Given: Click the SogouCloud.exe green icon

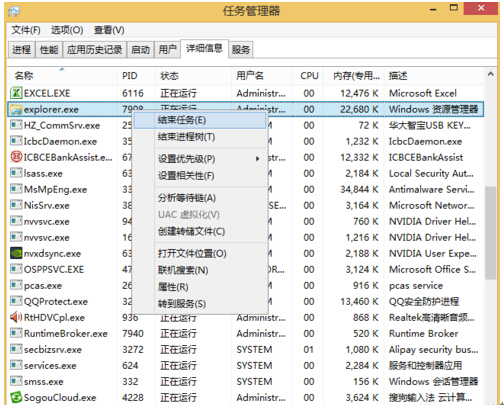Looking at the screenshot, I should pyautogui.click(x=16, y=397).
